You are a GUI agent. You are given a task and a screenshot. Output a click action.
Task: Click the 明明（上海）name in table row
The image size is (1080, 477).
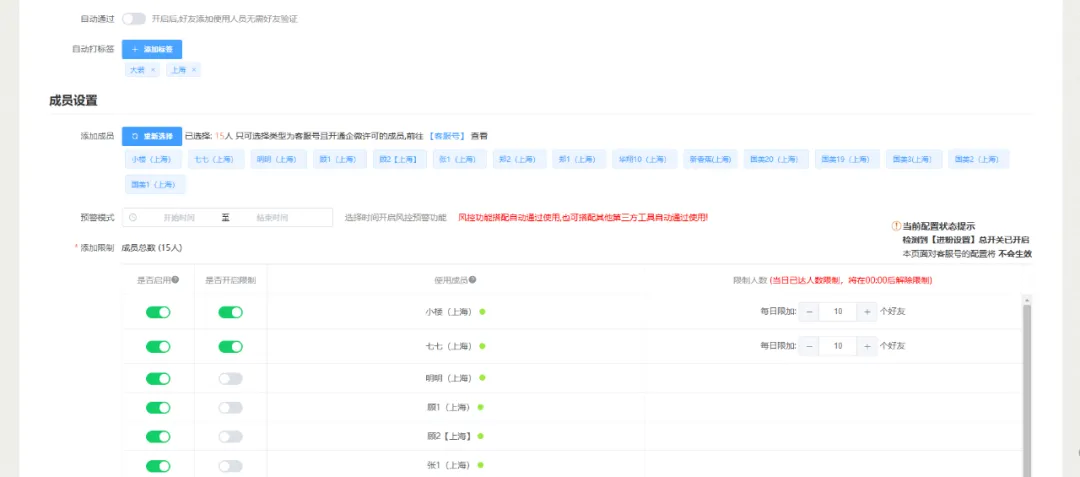pos(448,378)
